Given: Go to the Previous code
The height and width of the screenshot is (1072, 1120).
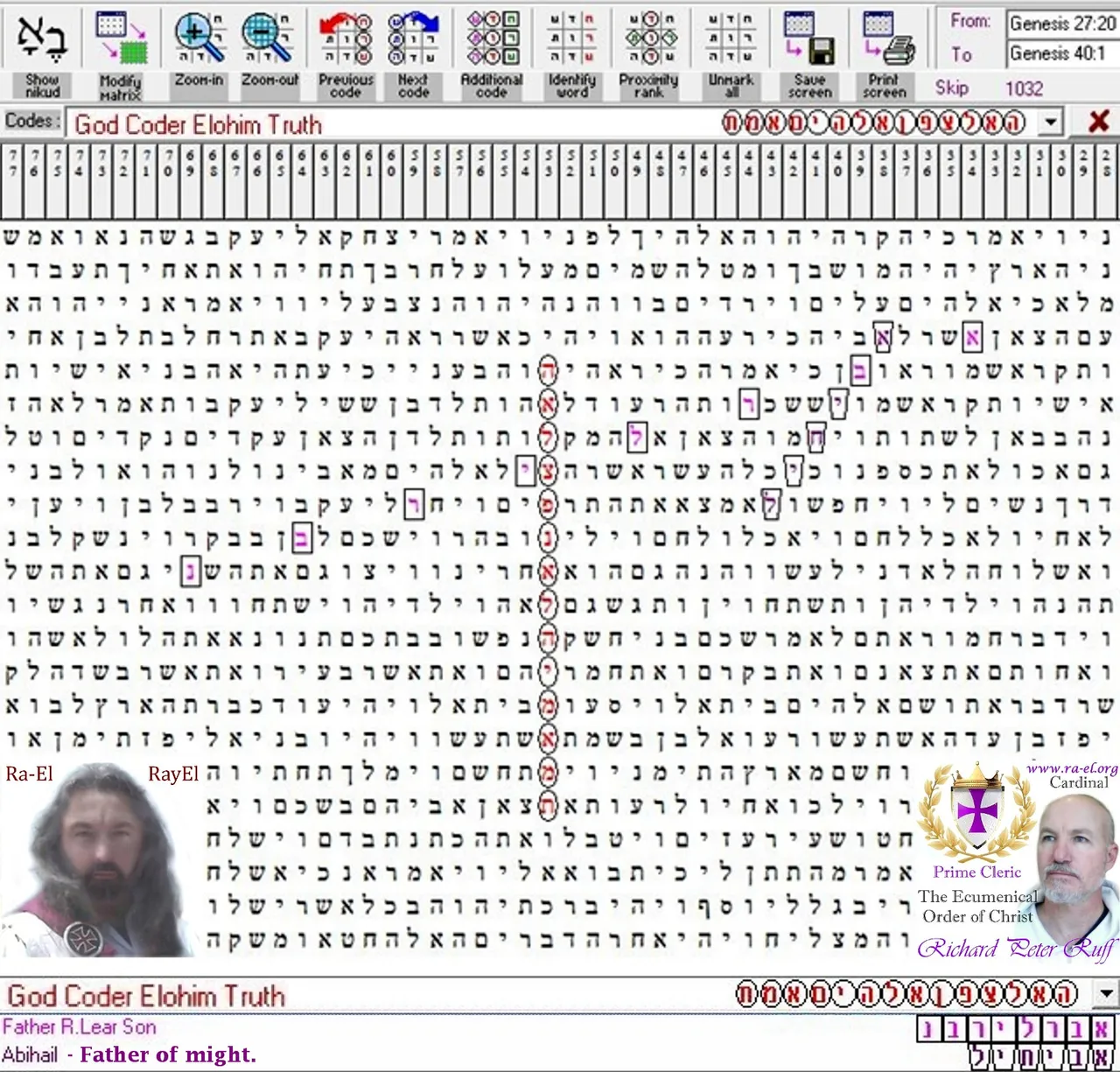Looking at the screenshot, I should [346, 53].
